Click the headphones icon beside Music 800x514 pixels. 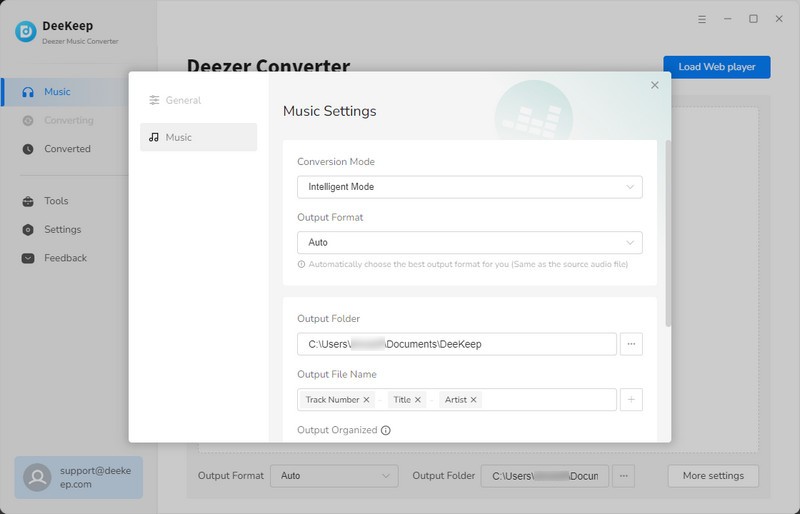(x=28, y=92)
